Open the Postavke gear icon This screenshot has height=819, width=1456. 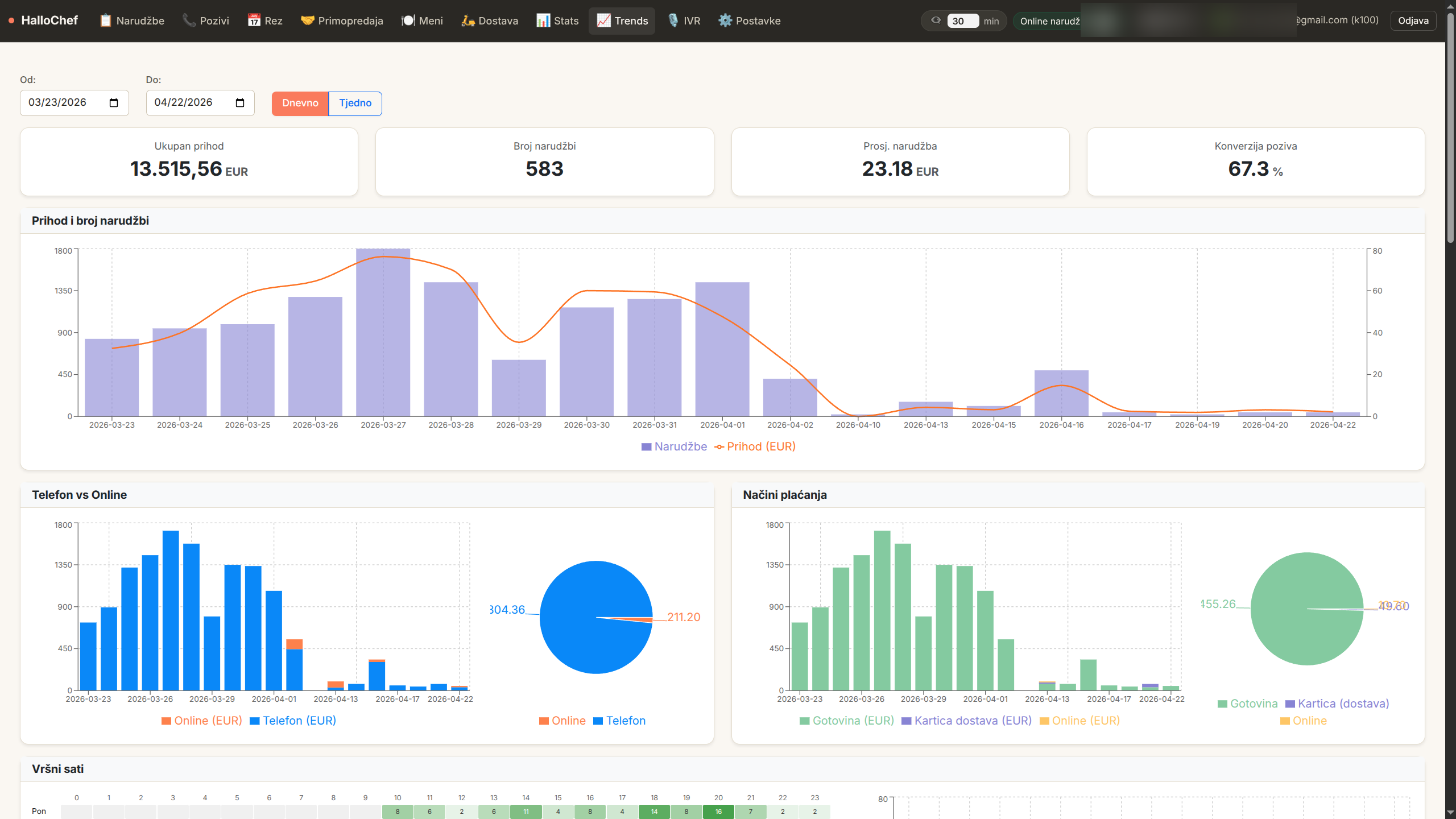pos(725,20)
